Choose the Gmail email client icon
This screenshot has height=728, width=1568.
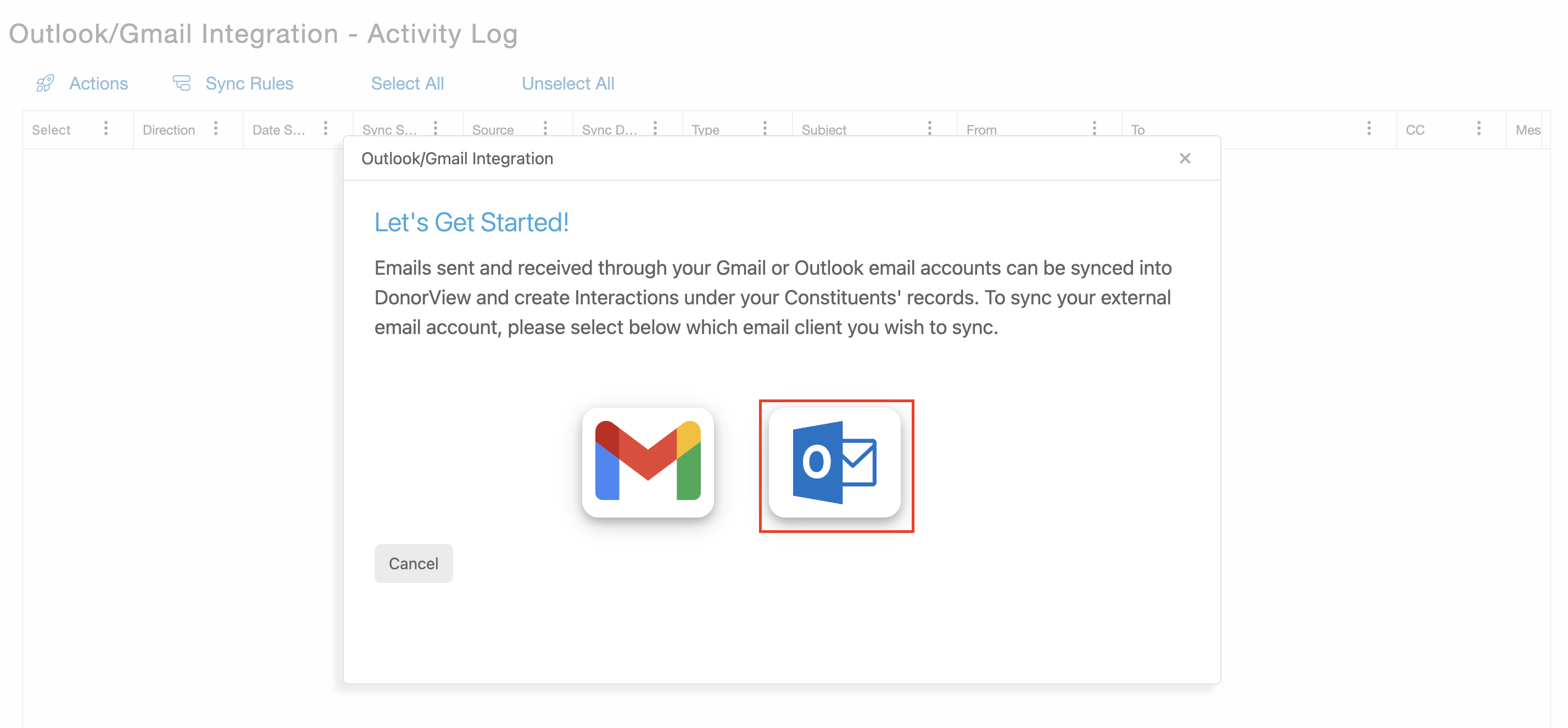(x=648, y=462)
